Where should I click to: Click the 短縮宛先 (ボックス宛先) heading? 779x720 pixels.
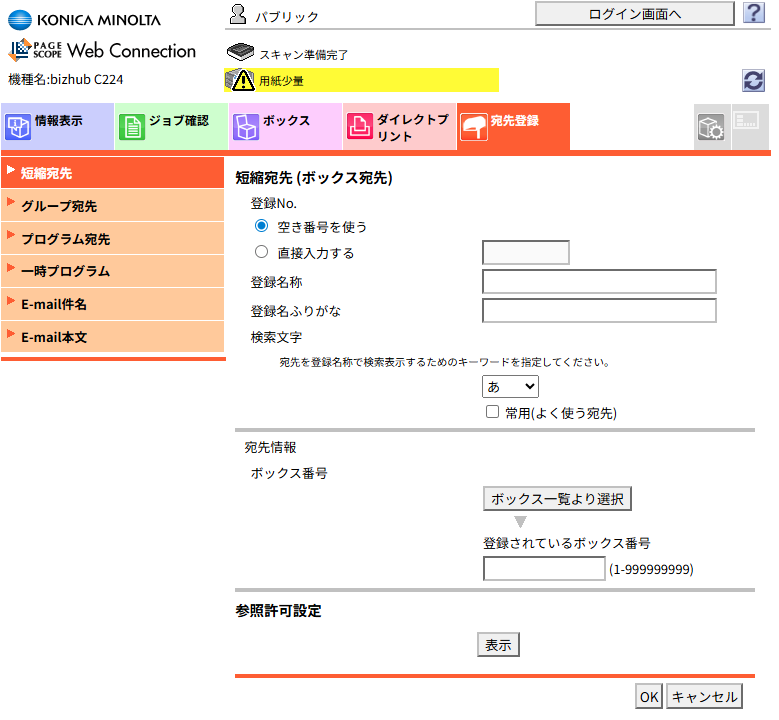click(x=314, y=178)
